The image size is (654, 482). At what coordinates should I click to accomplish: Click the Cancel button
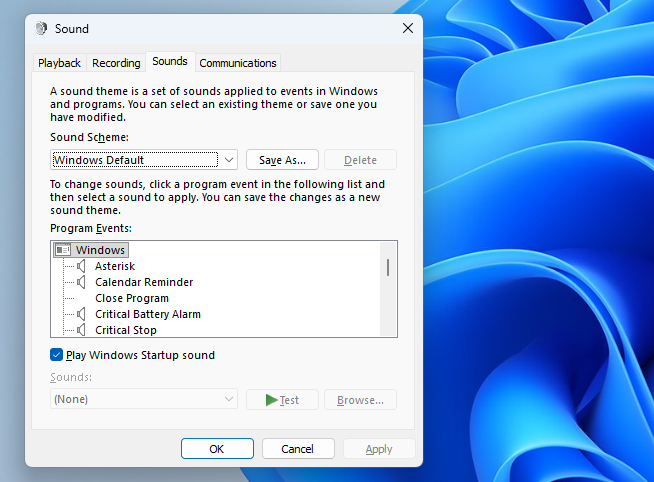click(298, 449)
